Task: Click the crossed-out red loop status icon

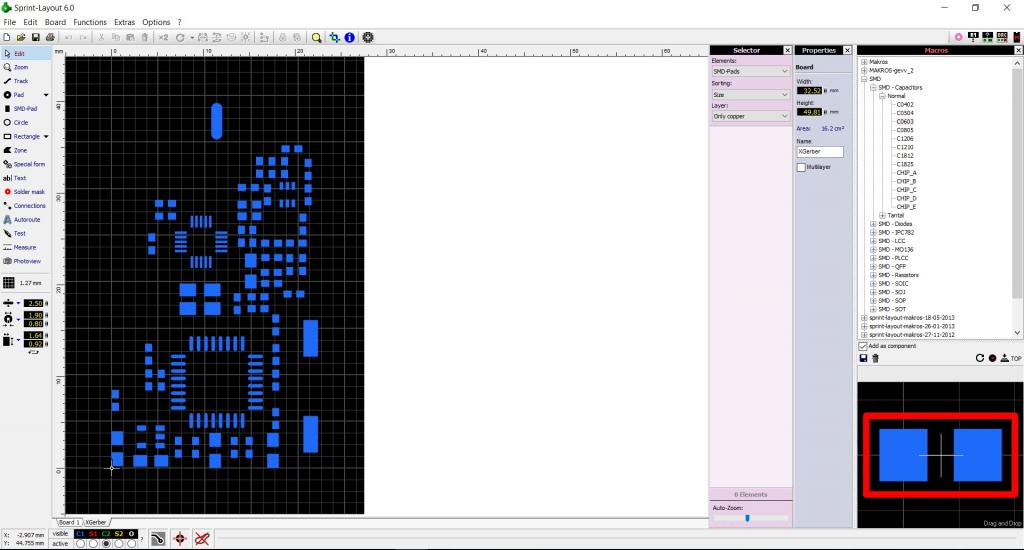Action: 202,539
